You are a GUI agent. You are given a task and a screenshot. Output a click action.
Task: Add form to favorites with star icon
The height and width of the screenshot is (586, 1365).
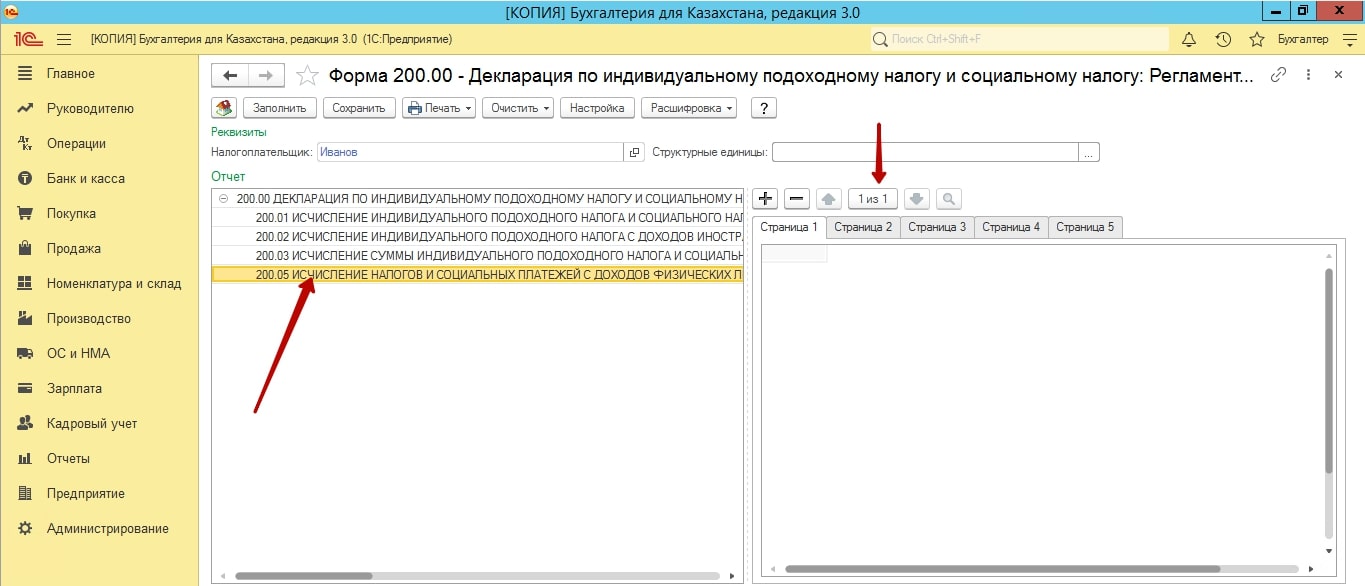pyautogui.click(x=309, y=75)
